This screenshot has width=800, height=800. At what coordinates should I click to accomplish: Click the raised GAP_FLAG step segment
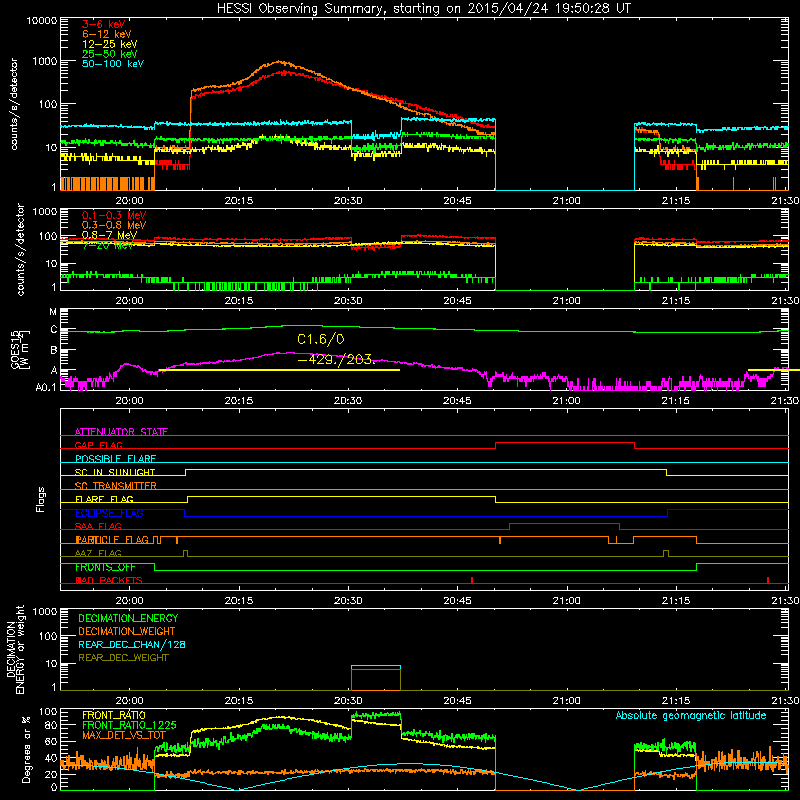click(565, 443)
